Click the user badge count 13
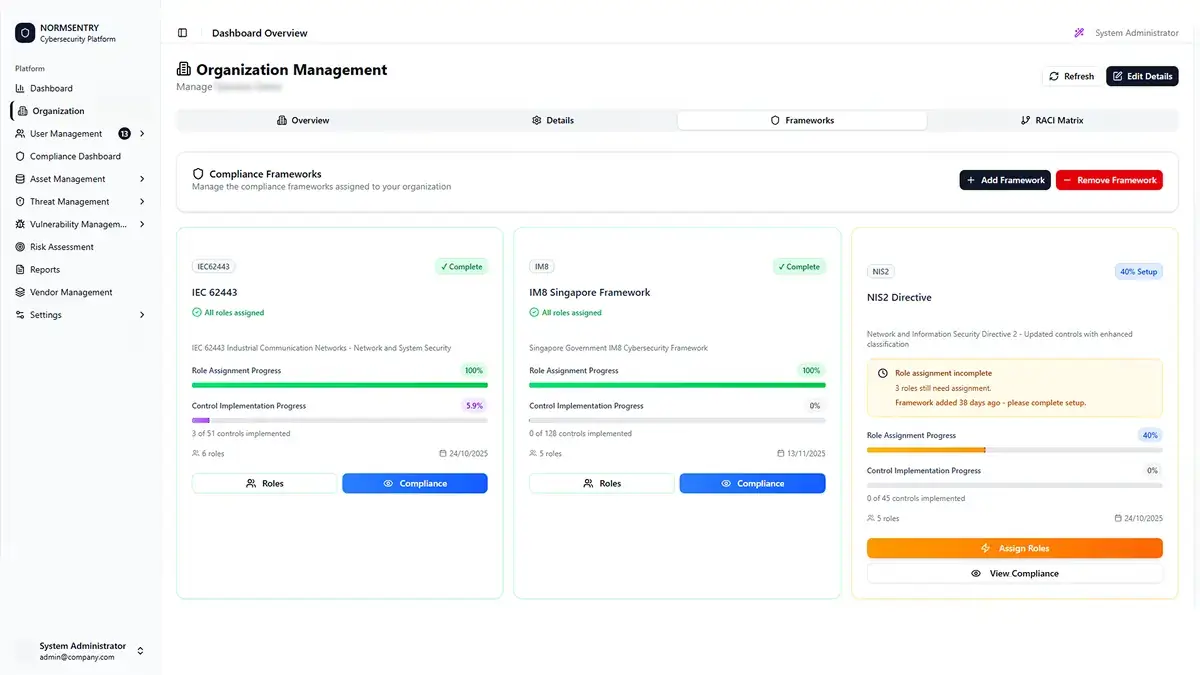This screenshot has height=675, width=1200. (x=124, y=134)
